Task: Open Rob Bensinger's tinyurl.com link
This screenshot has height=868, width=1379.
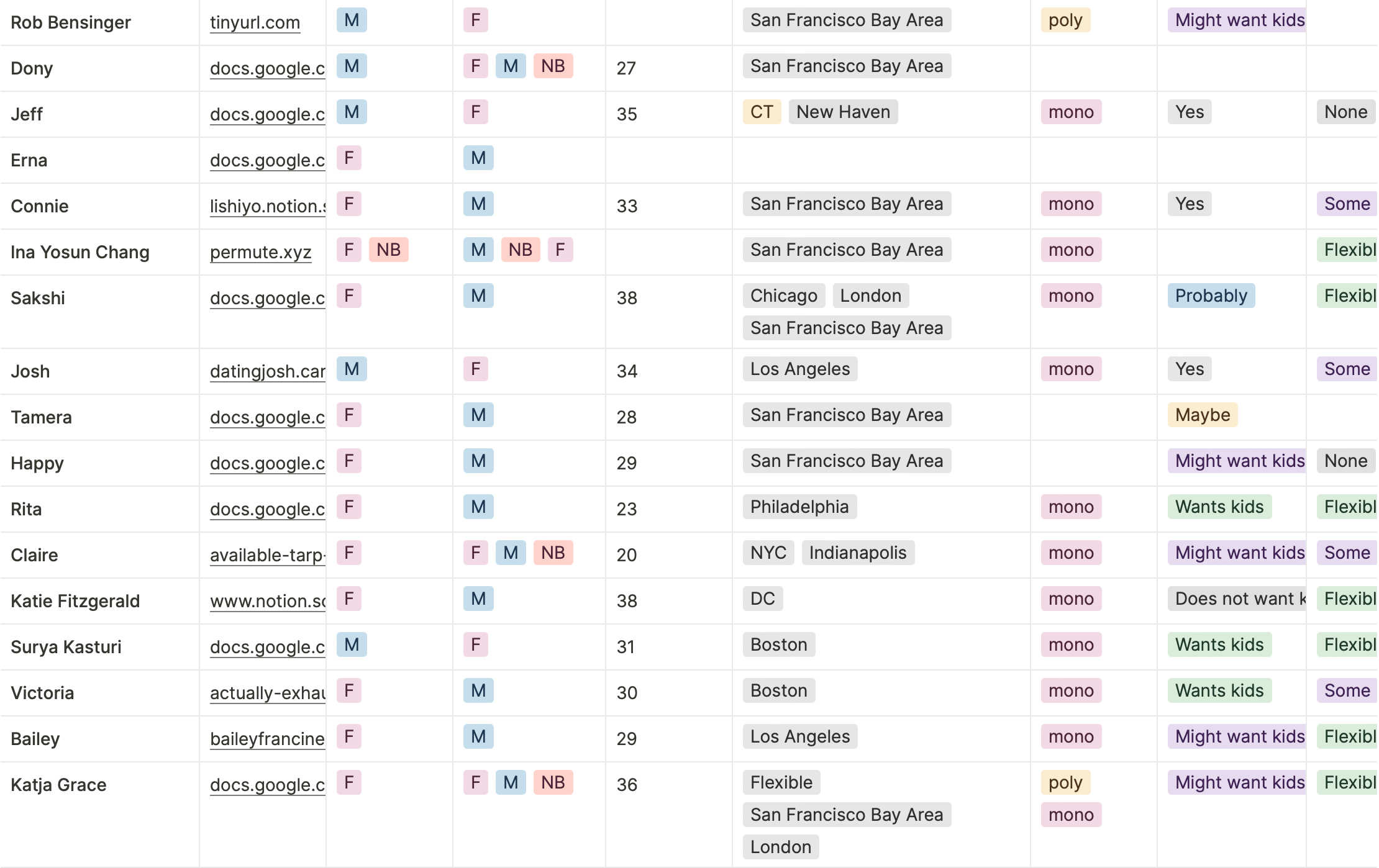Action: (x=255, y=22)
